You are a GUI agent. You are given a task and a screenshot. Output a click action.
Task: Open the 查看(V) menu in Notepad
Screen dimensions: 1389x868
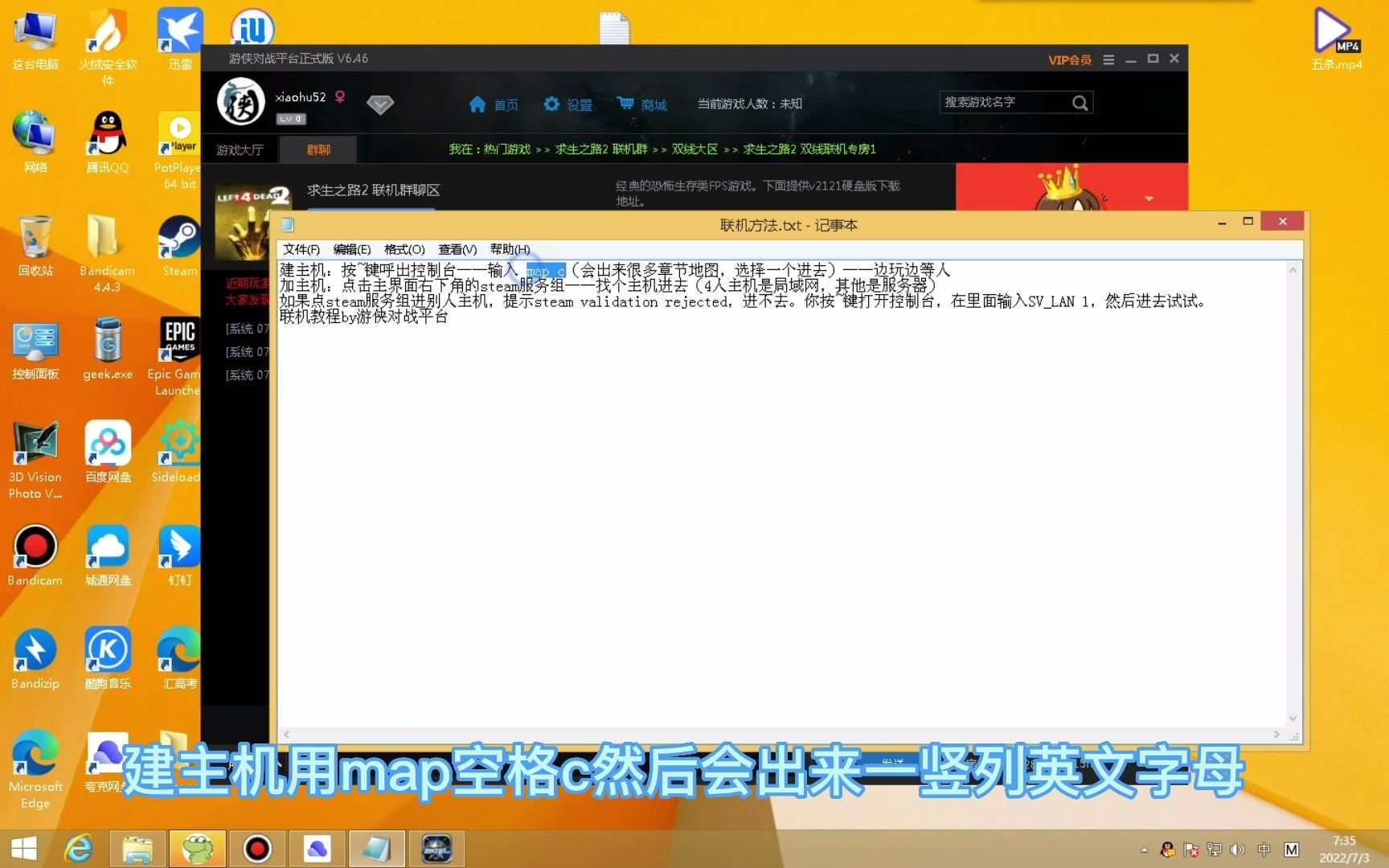tap(457, 249)
